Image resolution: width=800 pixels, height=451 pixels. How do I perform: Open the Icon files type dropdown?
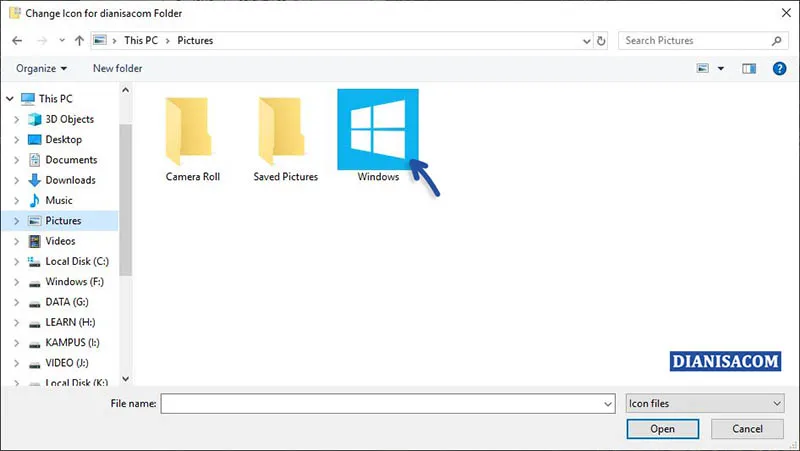705,404
